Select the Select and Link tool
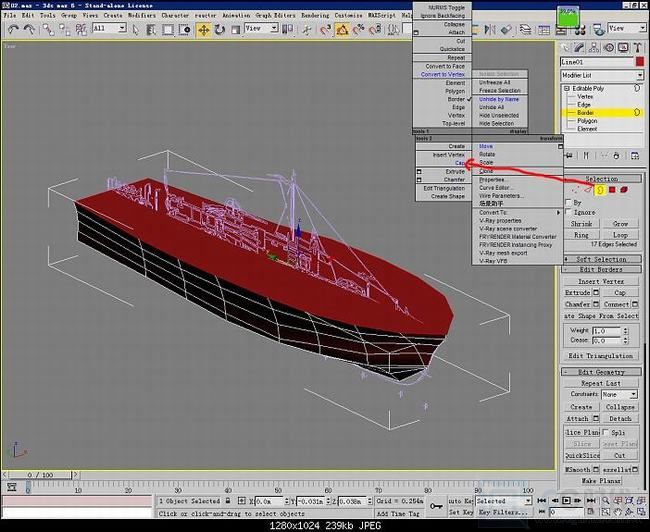The height and width of the screenshot is (532, 650). coord(49,29)
